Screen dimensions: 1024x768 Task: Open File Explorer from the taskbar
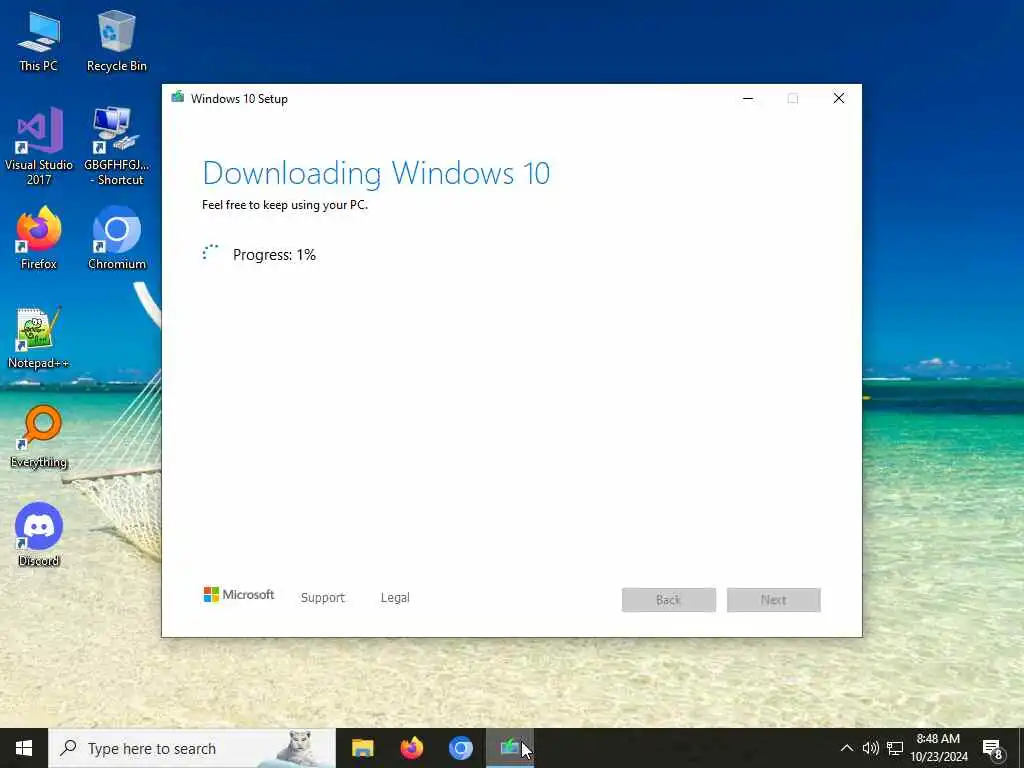pos(362,748)
